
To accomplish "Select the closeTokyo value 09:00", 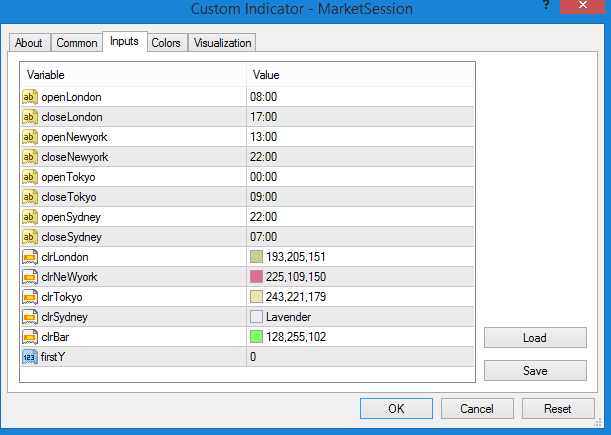I will pos(263,197).
